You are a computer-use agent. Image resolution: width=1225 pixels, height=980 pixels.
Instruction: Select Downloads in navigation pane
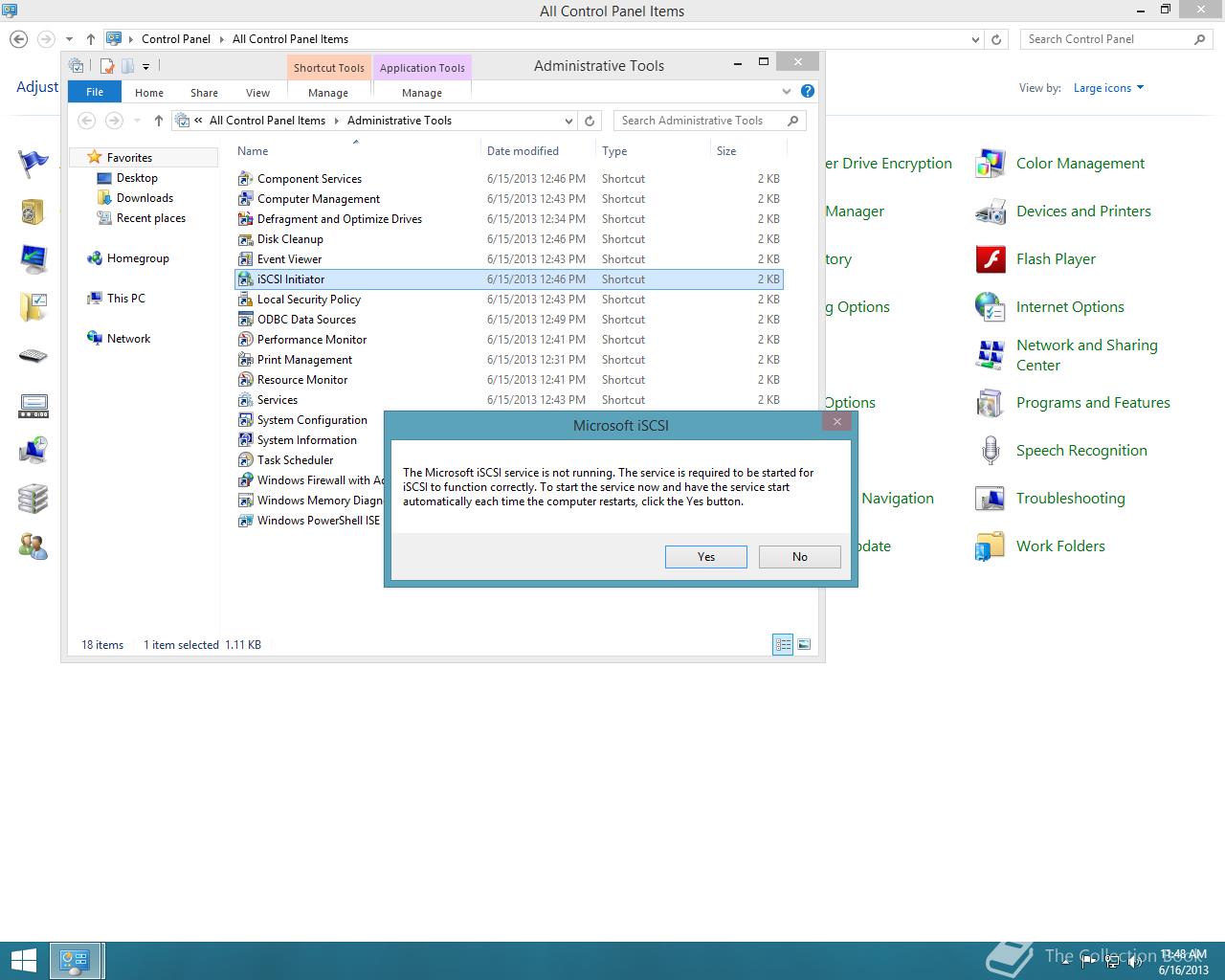pos(145,198)
